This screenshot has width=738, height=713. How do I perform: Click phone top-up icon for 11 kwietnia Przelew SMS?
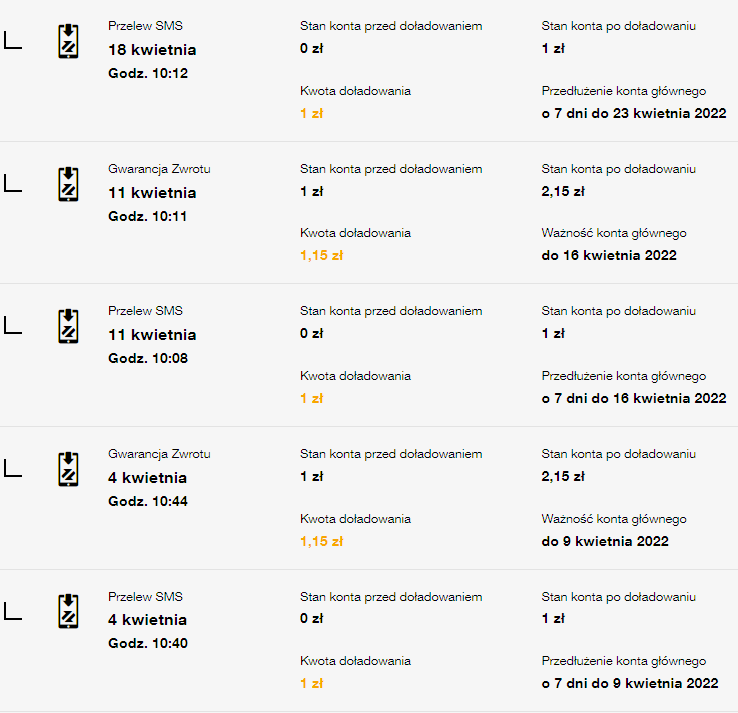[68, 327]
